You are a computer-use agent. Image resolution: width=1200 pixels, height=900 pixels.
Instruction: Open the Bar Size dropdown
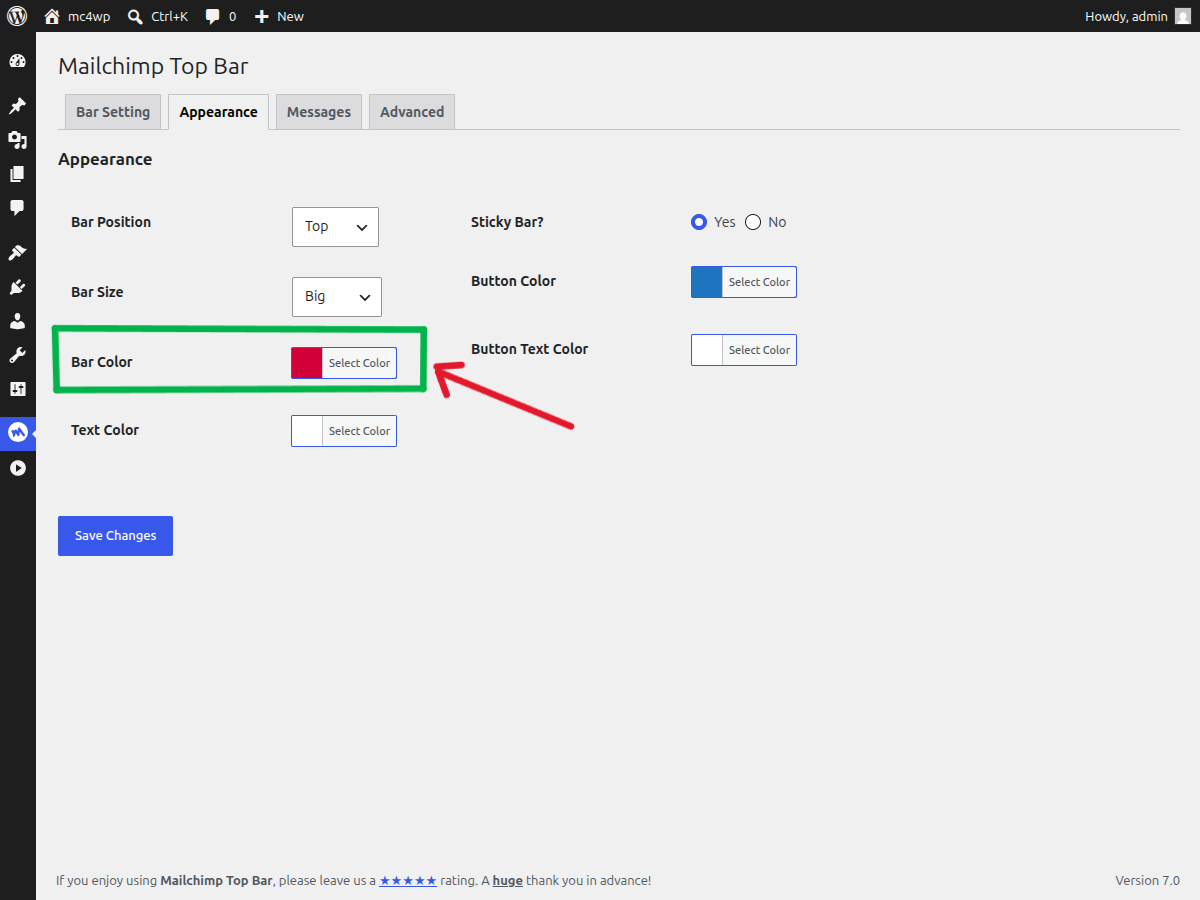(x=337, y=297)
